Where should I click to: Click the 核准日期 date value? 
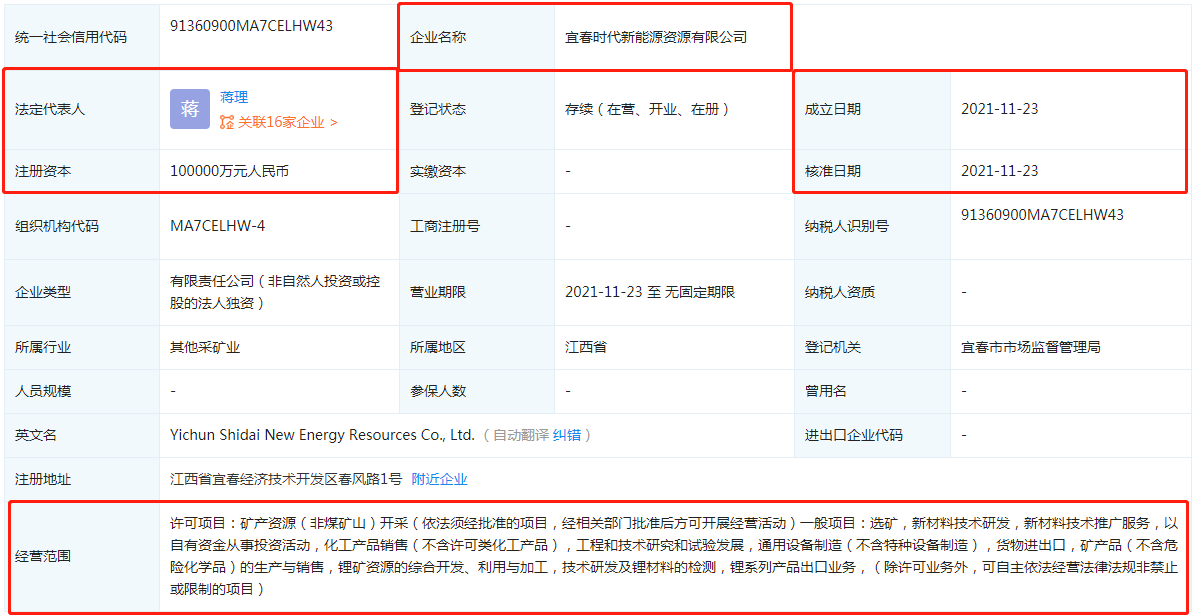click(x=999, y=171)
